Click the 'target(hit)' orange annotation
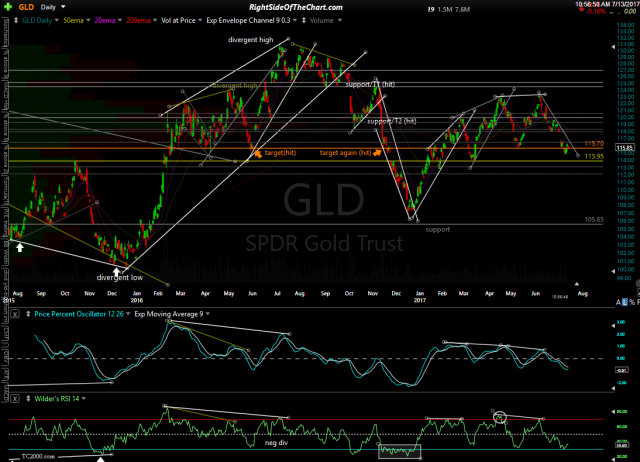Image resolution: width=640 pixels, height=462 pixels. pyautogui.click(x=280, y=153)
